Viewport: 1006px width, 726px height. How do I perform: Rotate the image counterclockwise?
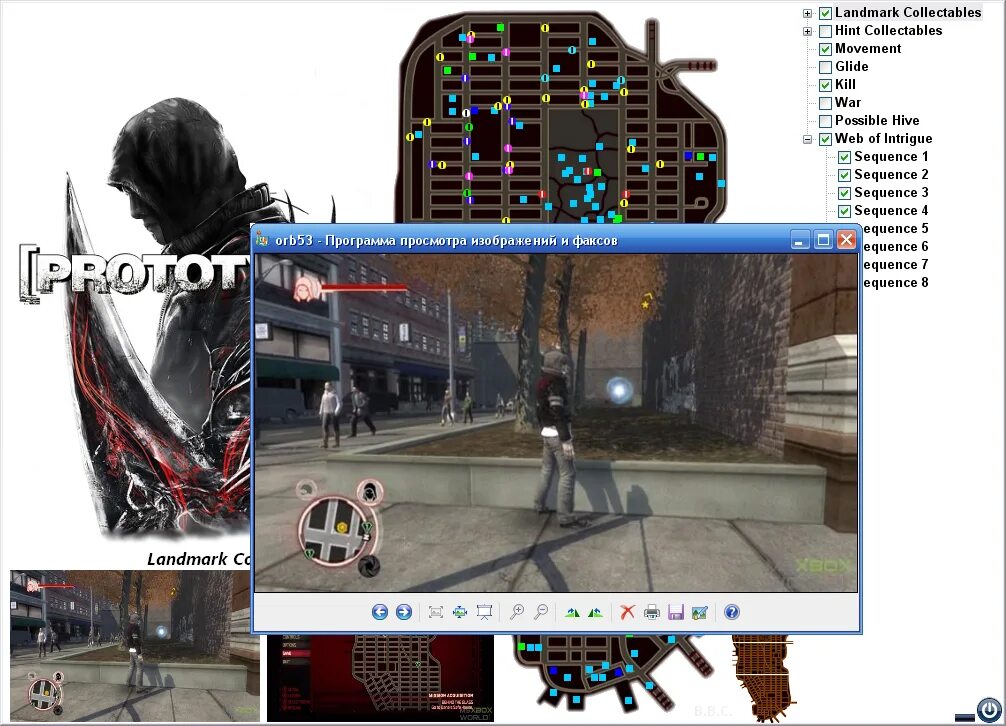(595, 612)
